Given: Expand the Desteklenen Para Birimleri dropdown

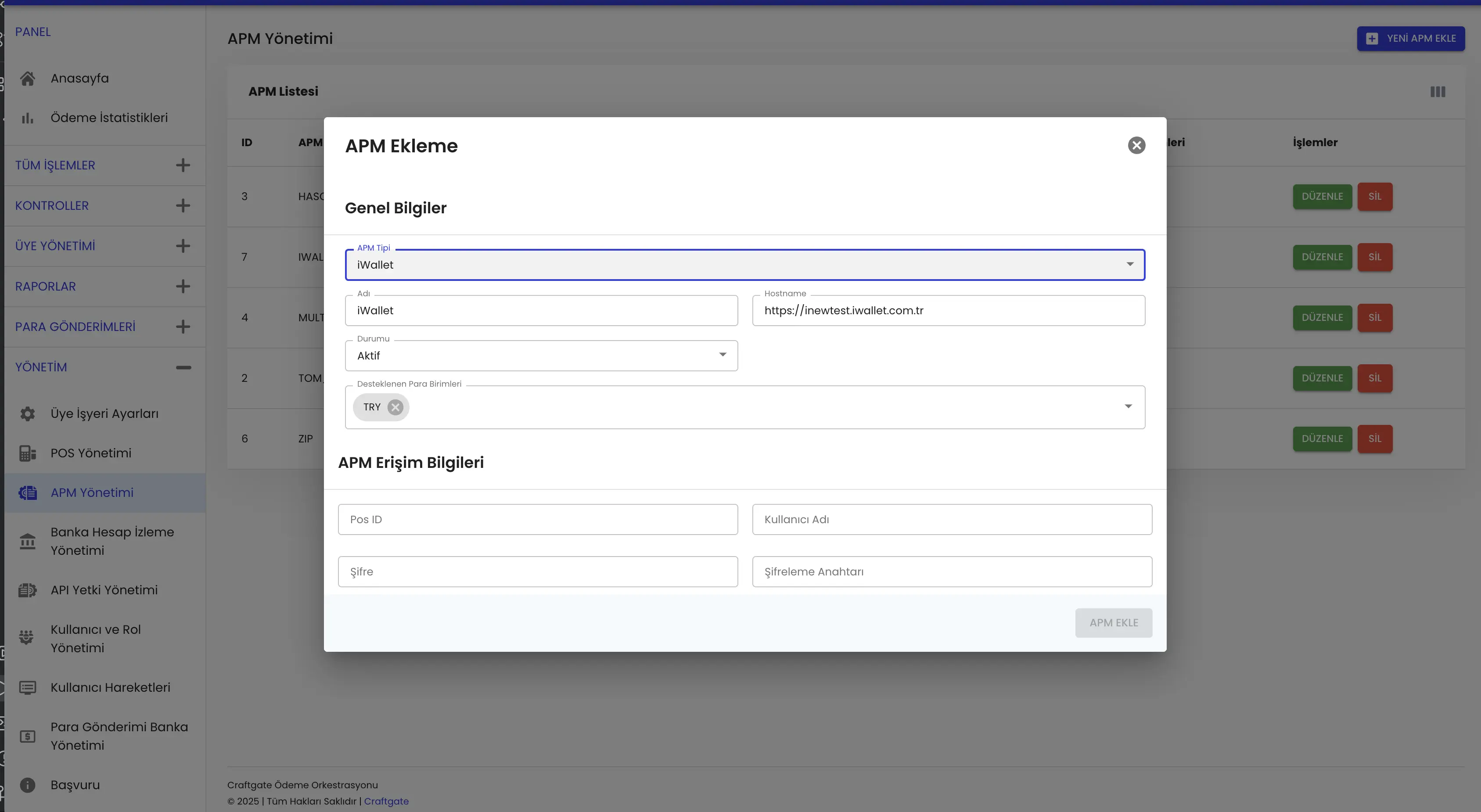Looking at the screenshot, I should pos(1128,407).
